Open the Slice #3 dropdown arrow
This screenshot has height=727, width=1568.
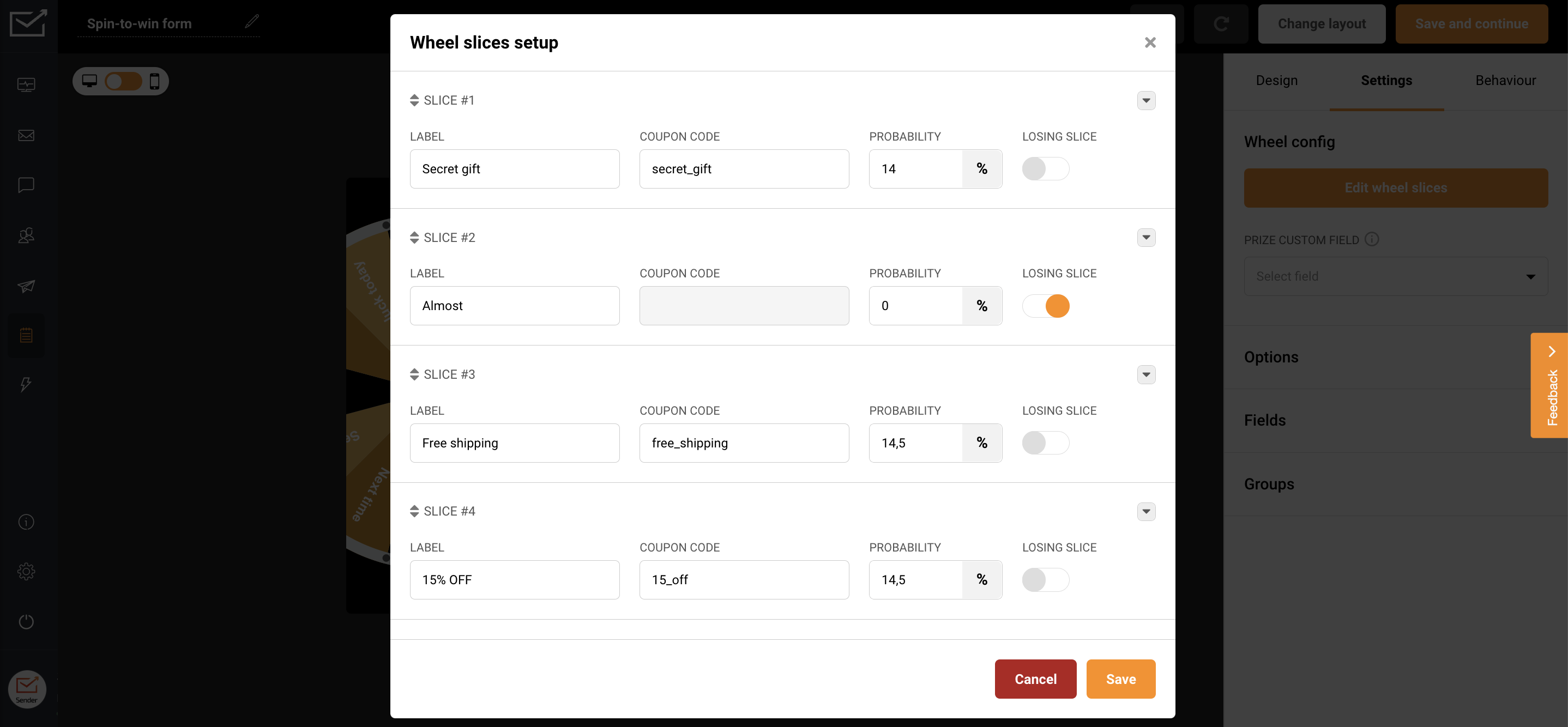(1146, 375)
